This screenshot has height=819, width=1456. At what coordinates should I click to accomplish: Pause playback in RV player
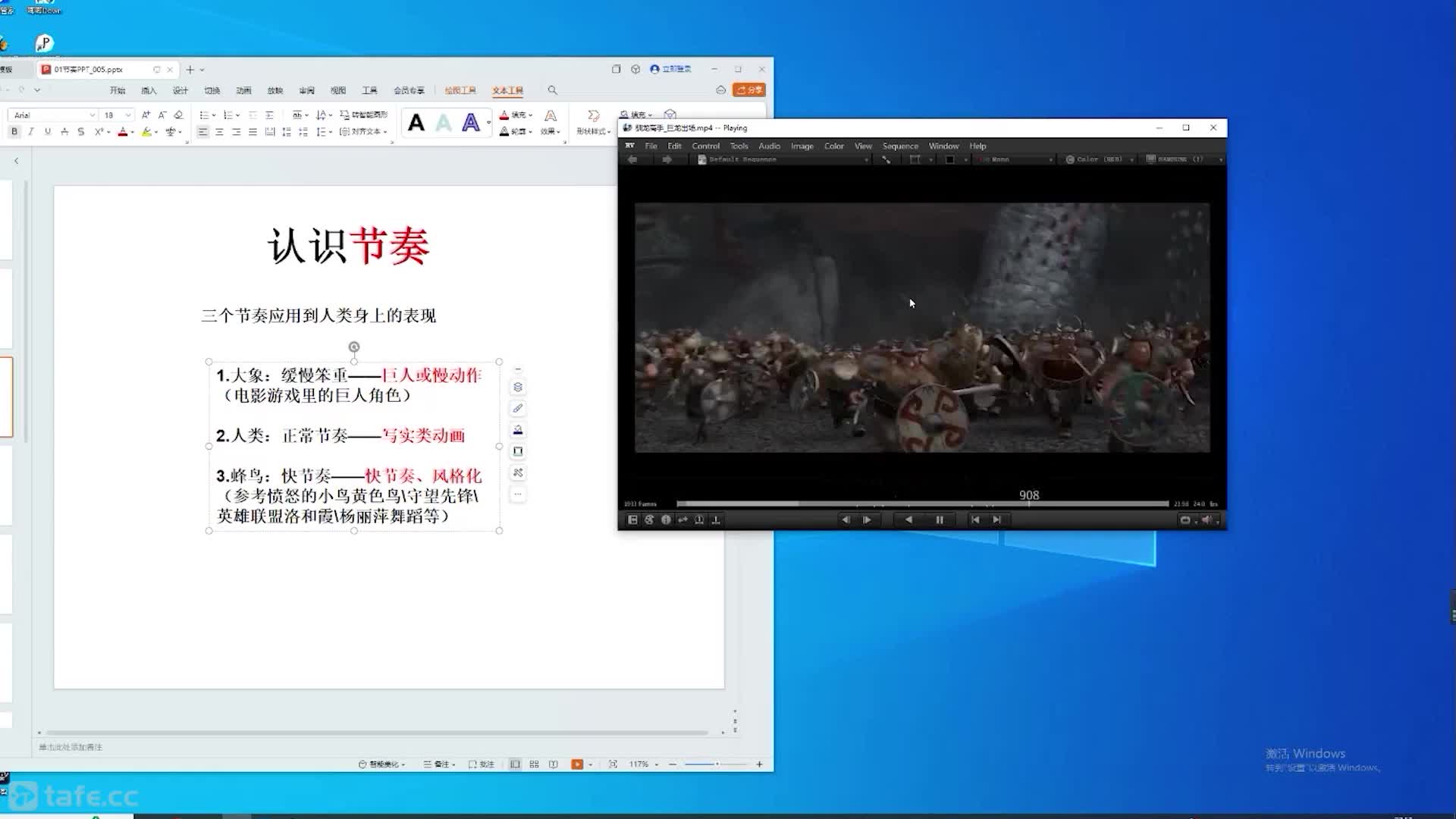pos(940,520)
